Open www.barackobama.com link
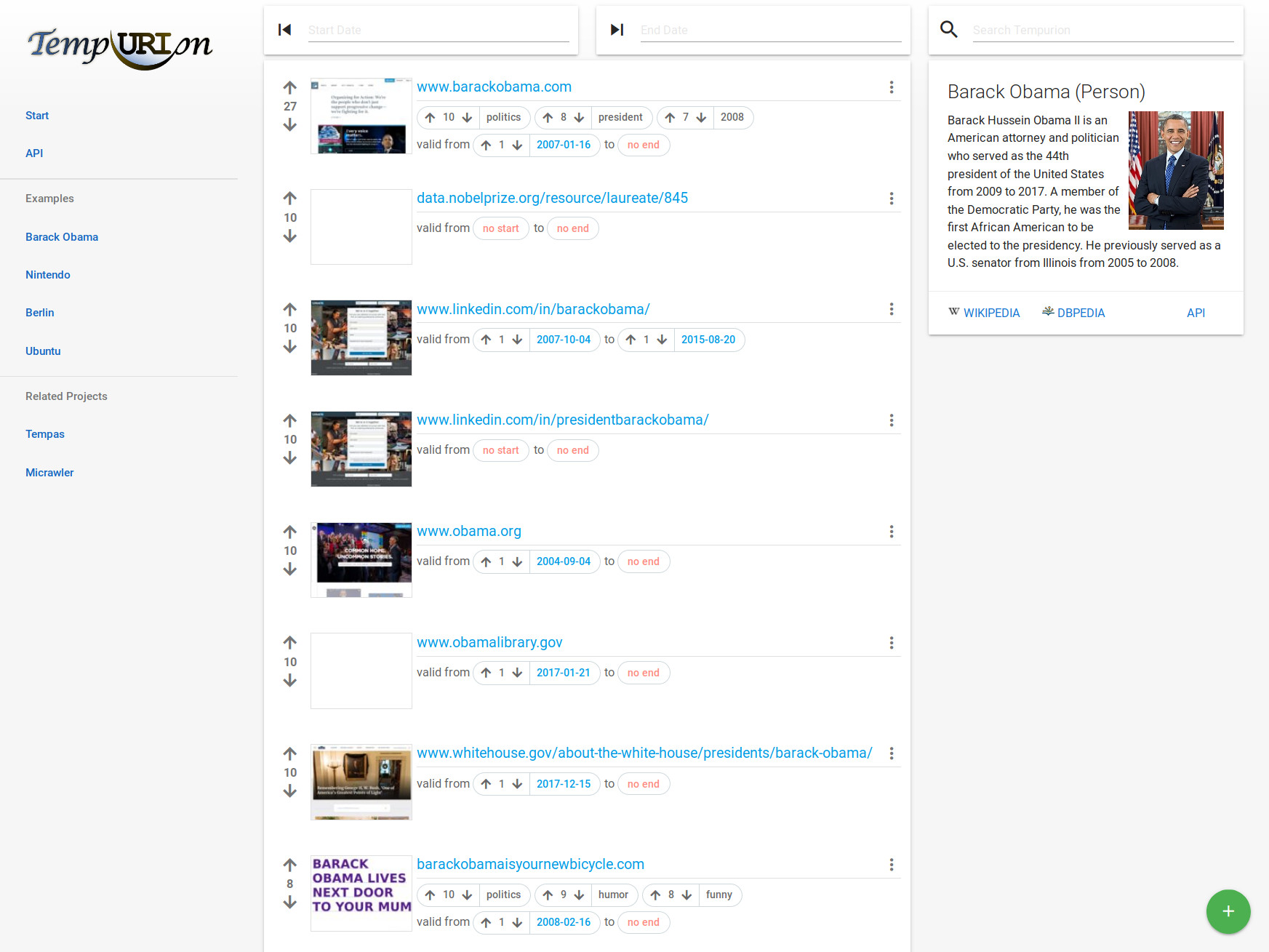1269x952 pixels. (494, 87)
